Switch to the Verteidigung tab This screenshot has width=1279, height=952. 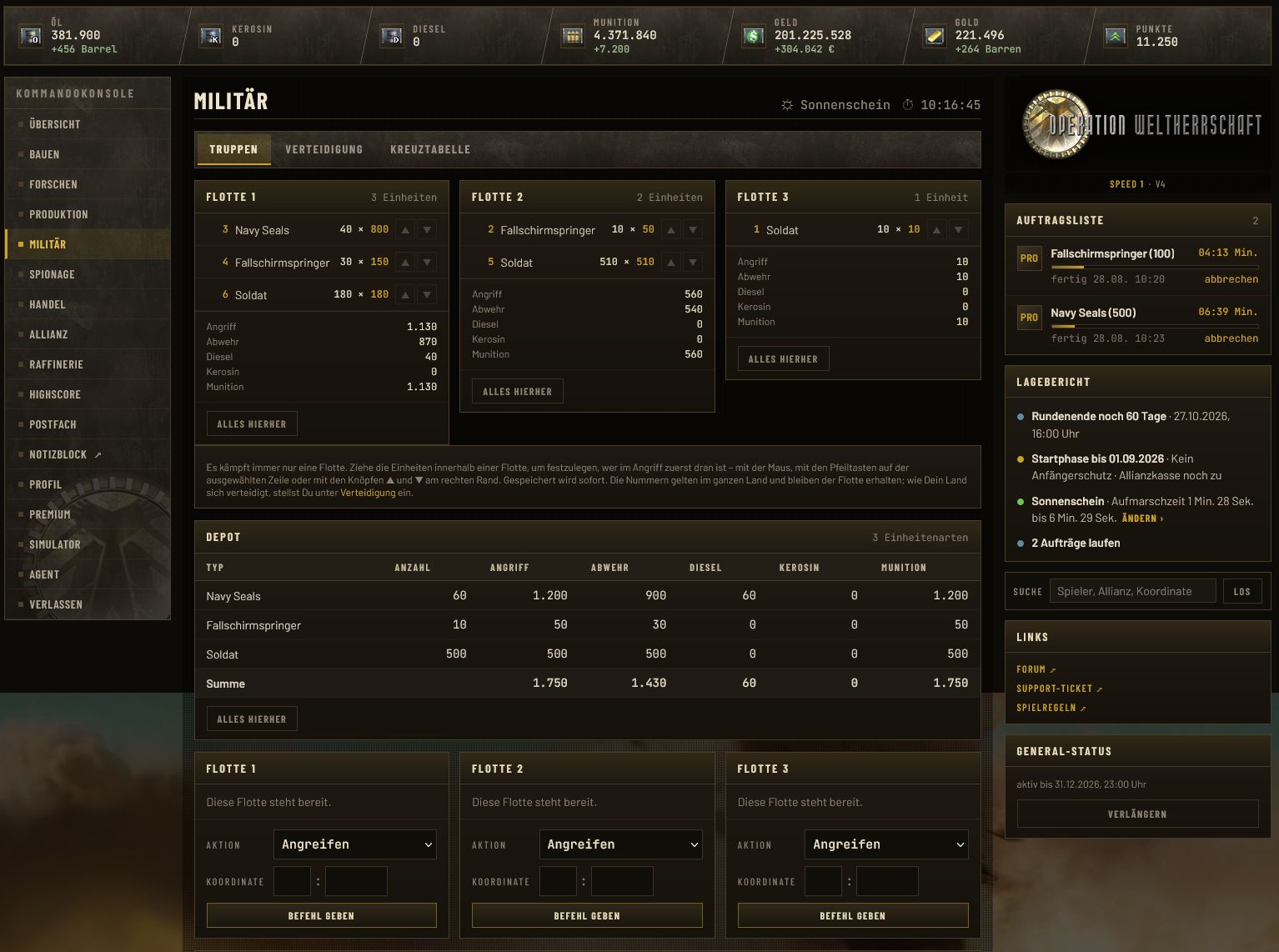(x=324, y=149)
